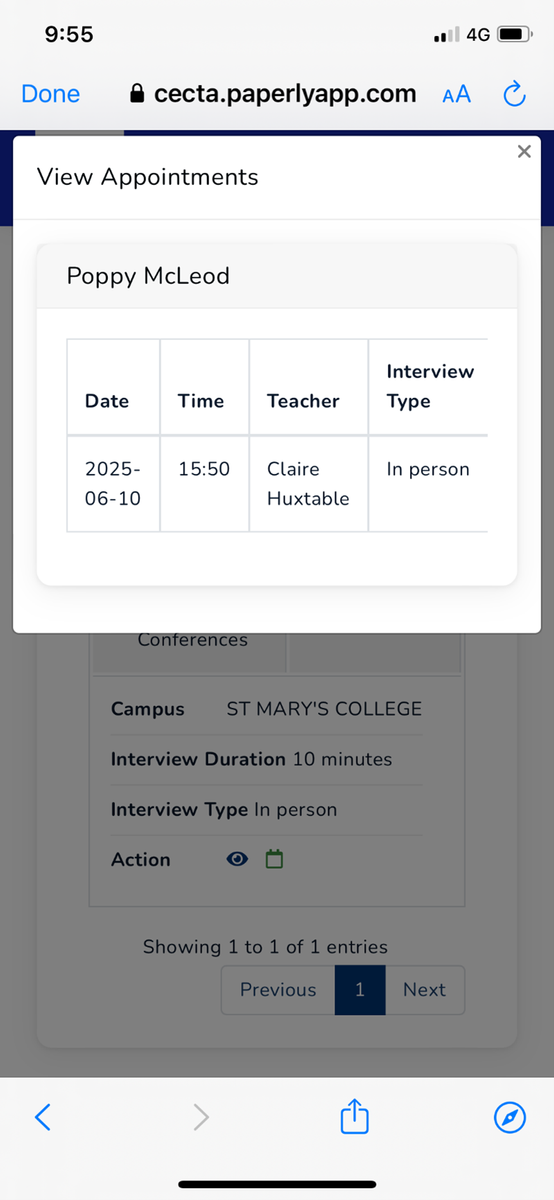This screenshot has height=1200, width=554.
Task: Click the Poppy McLeod card header
Action: (277, 276)
